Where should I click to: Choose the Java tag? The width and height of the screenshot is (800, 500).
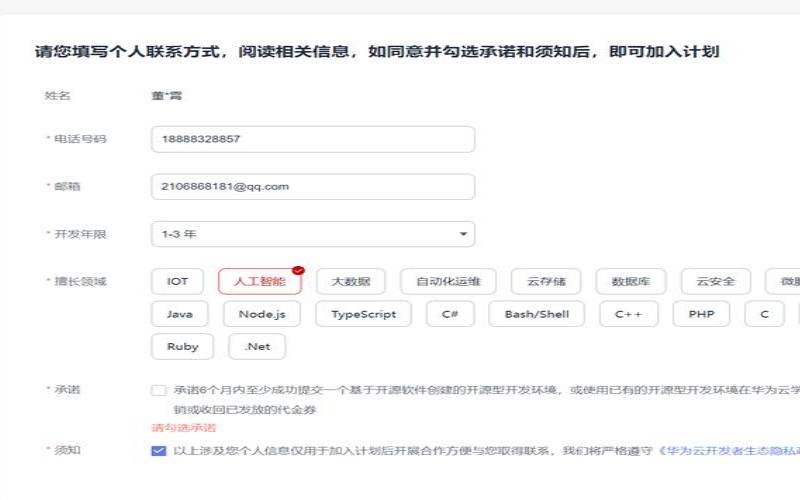180,314
